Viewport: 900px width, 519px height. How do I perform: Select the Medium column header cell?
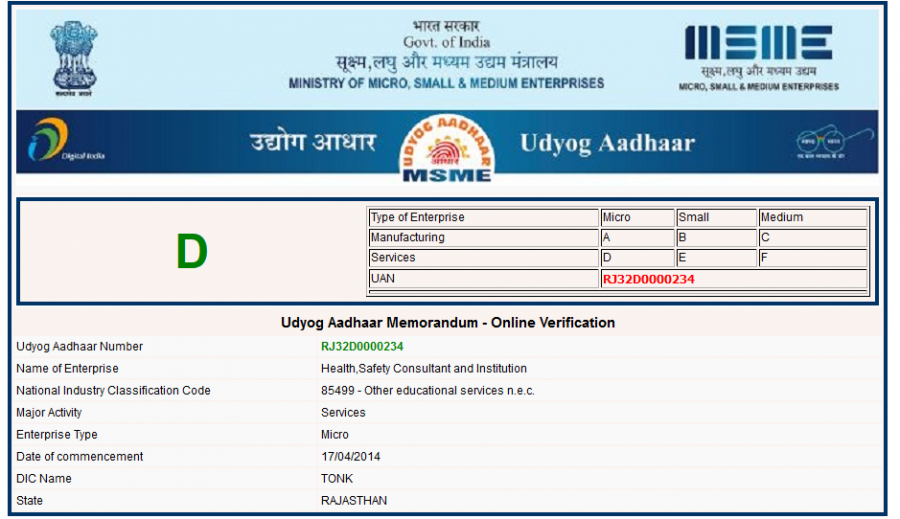pos(811,218)
